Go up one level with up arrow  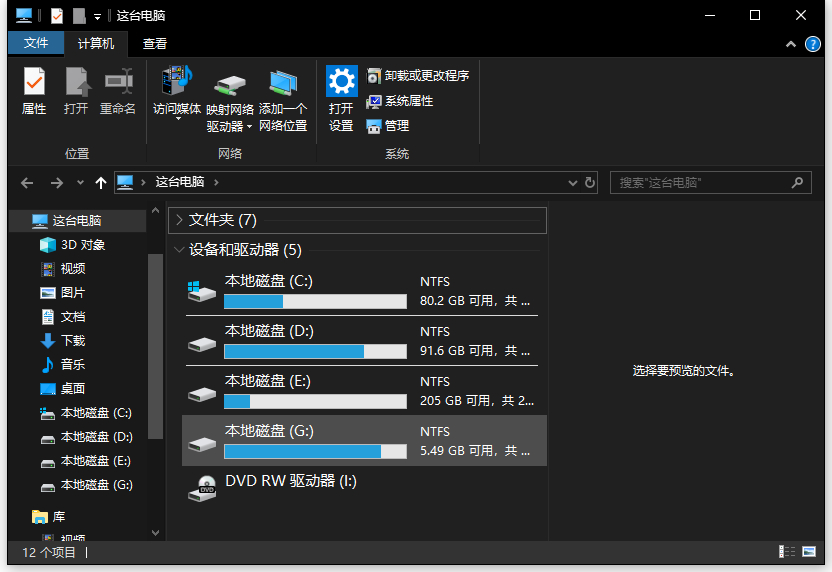(100, 183)
